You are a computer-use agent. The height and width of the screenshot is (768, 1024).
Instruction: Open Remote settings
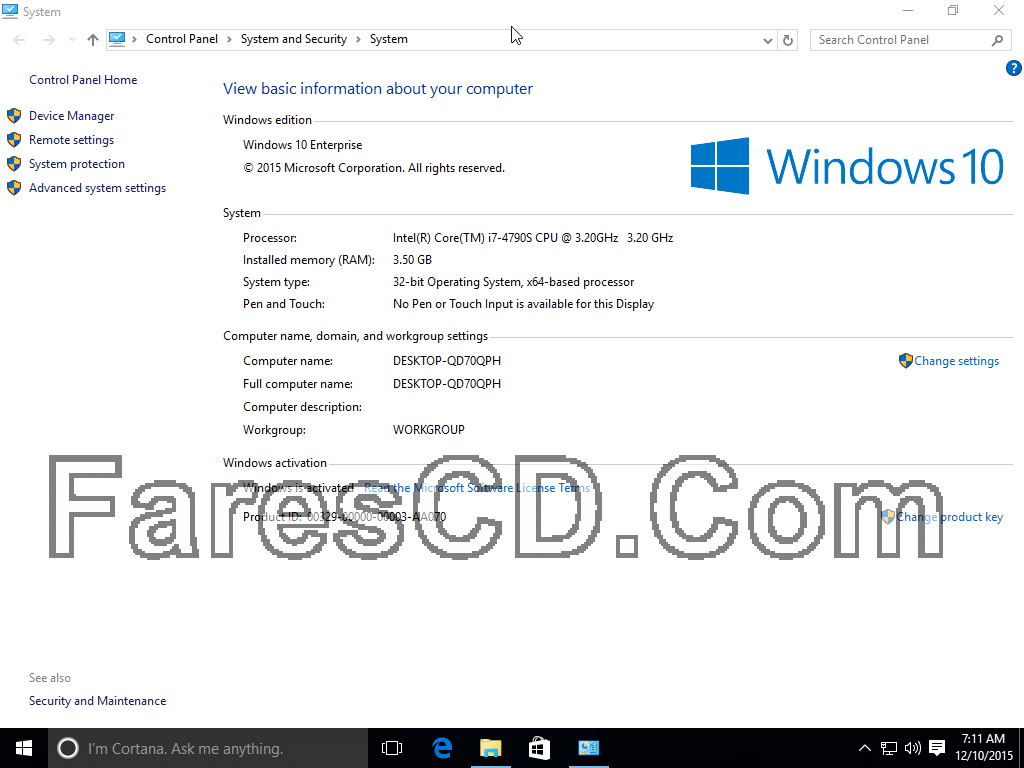pos(71,140)
